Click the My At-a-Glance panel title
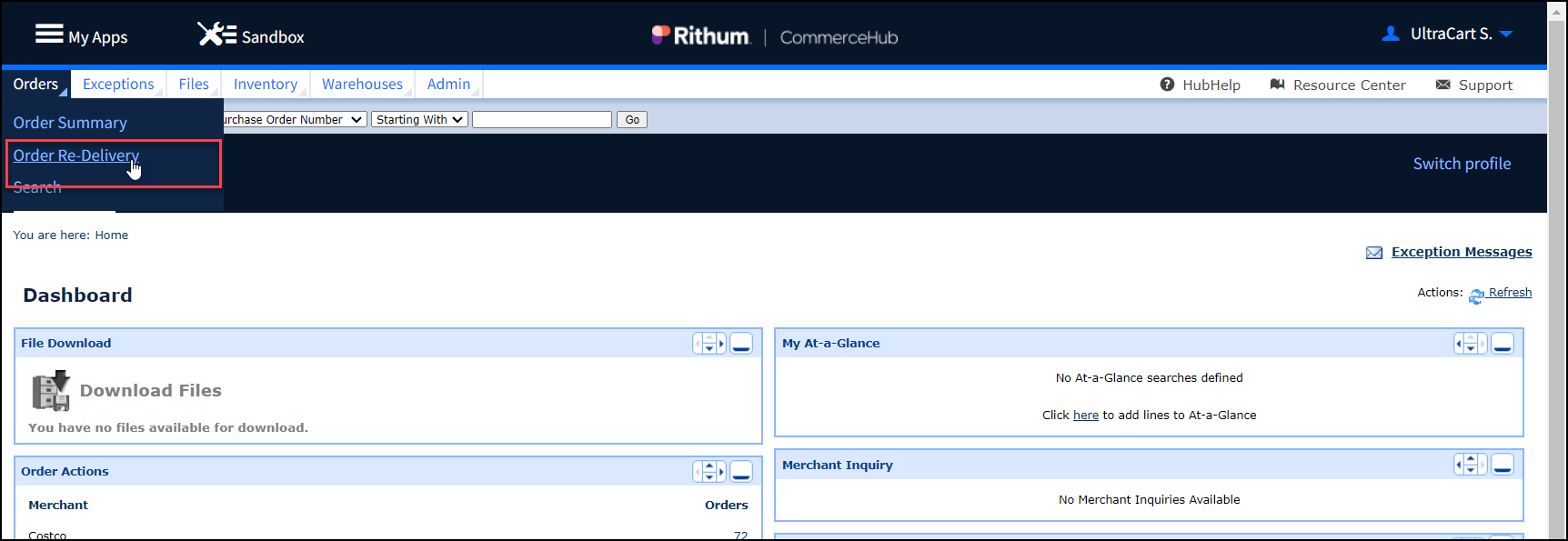The height and width of the screenshot is (541, 1568). click(831, 343)
